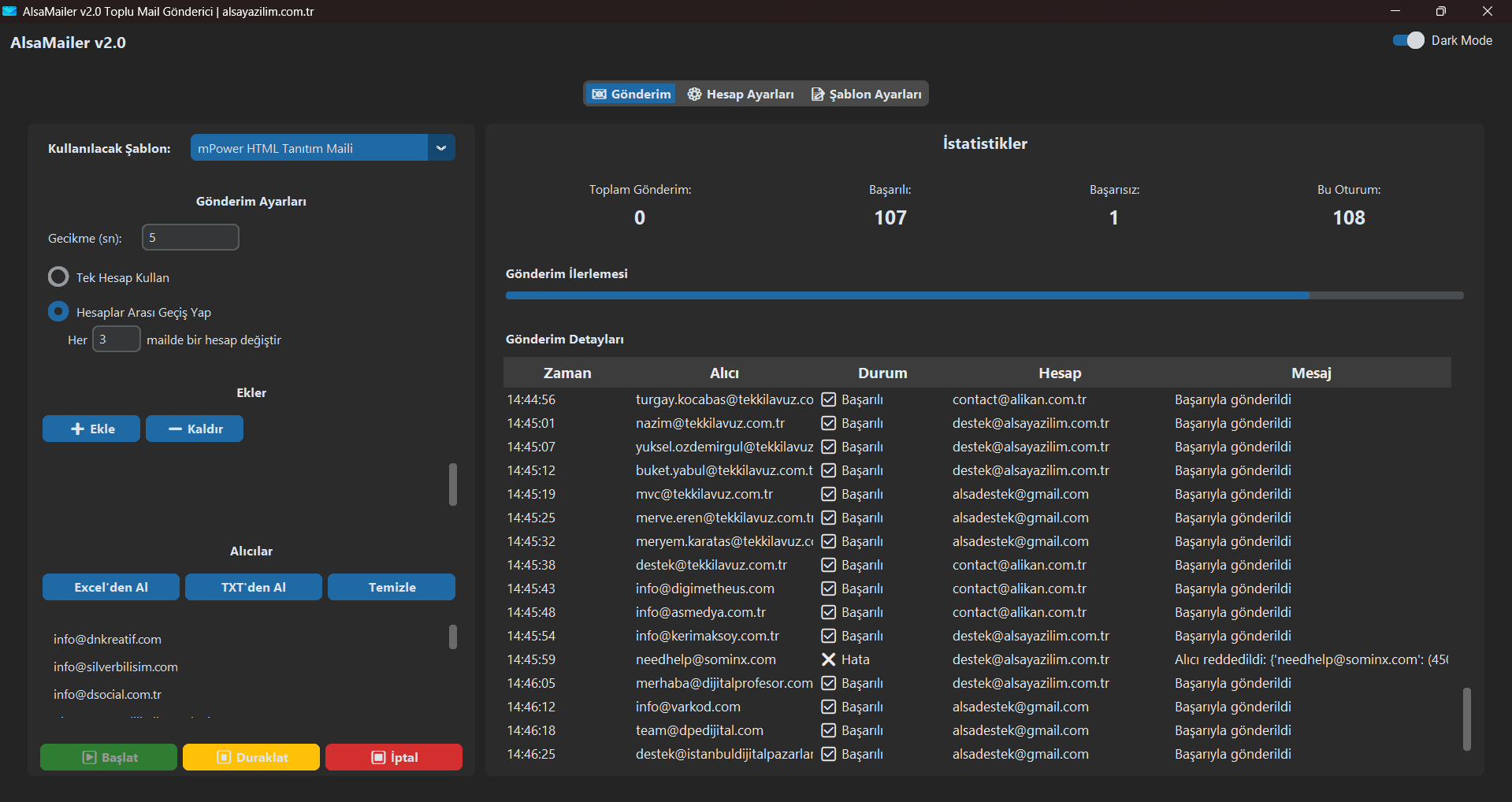Screen dimensions: 1512x802
Task: Click the pause icon on Duraklat button
Action: click(224, 757)
